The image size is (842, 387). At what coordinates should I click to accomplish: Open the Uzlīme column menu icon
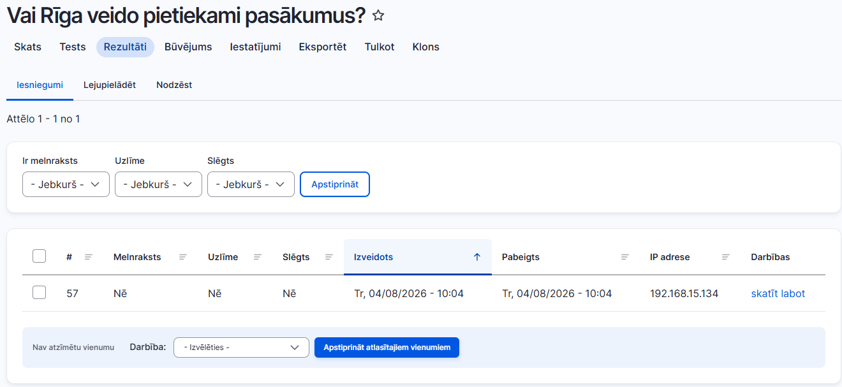pos(258,257)
